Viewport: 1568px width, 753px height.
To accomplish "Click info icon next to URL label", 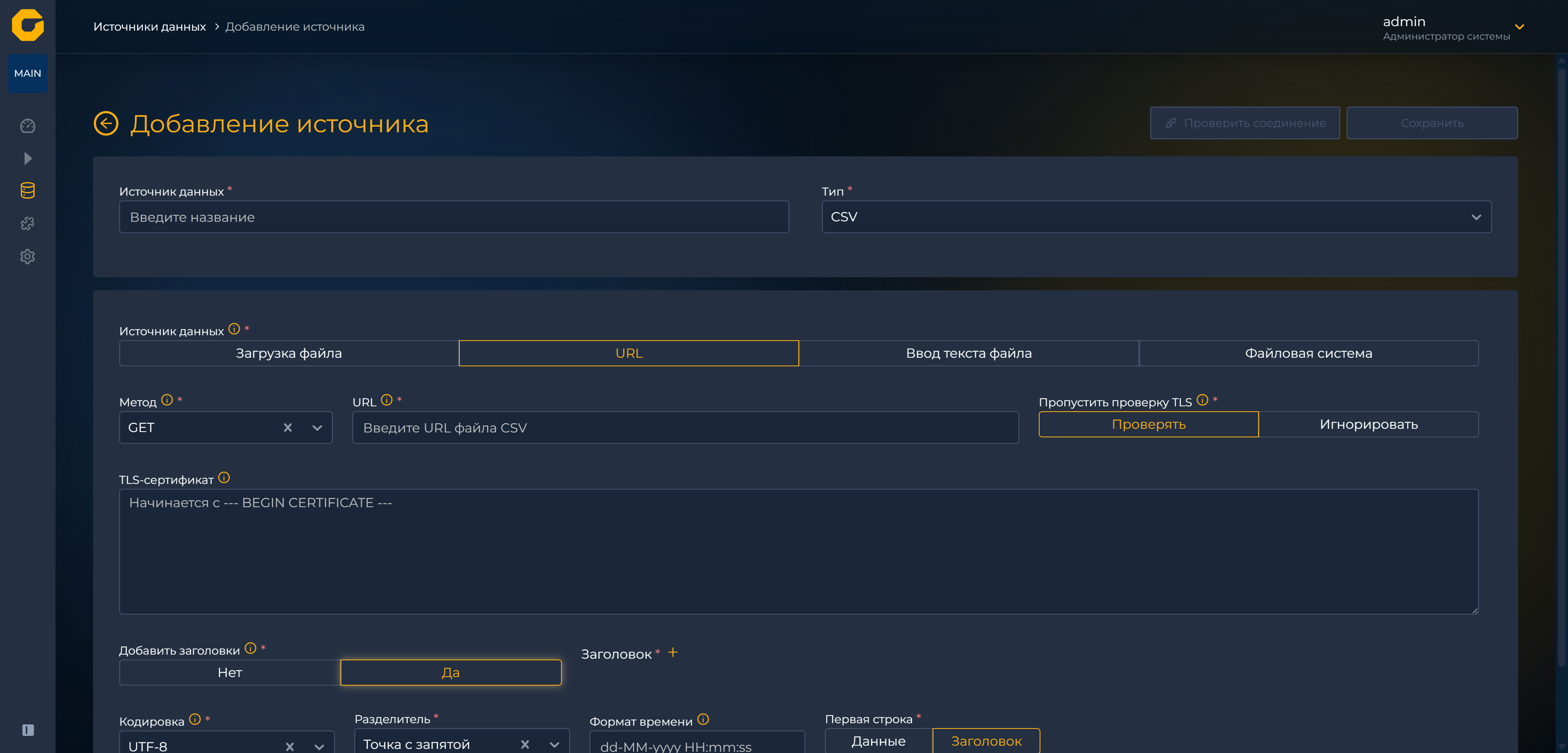I will 387,400.
